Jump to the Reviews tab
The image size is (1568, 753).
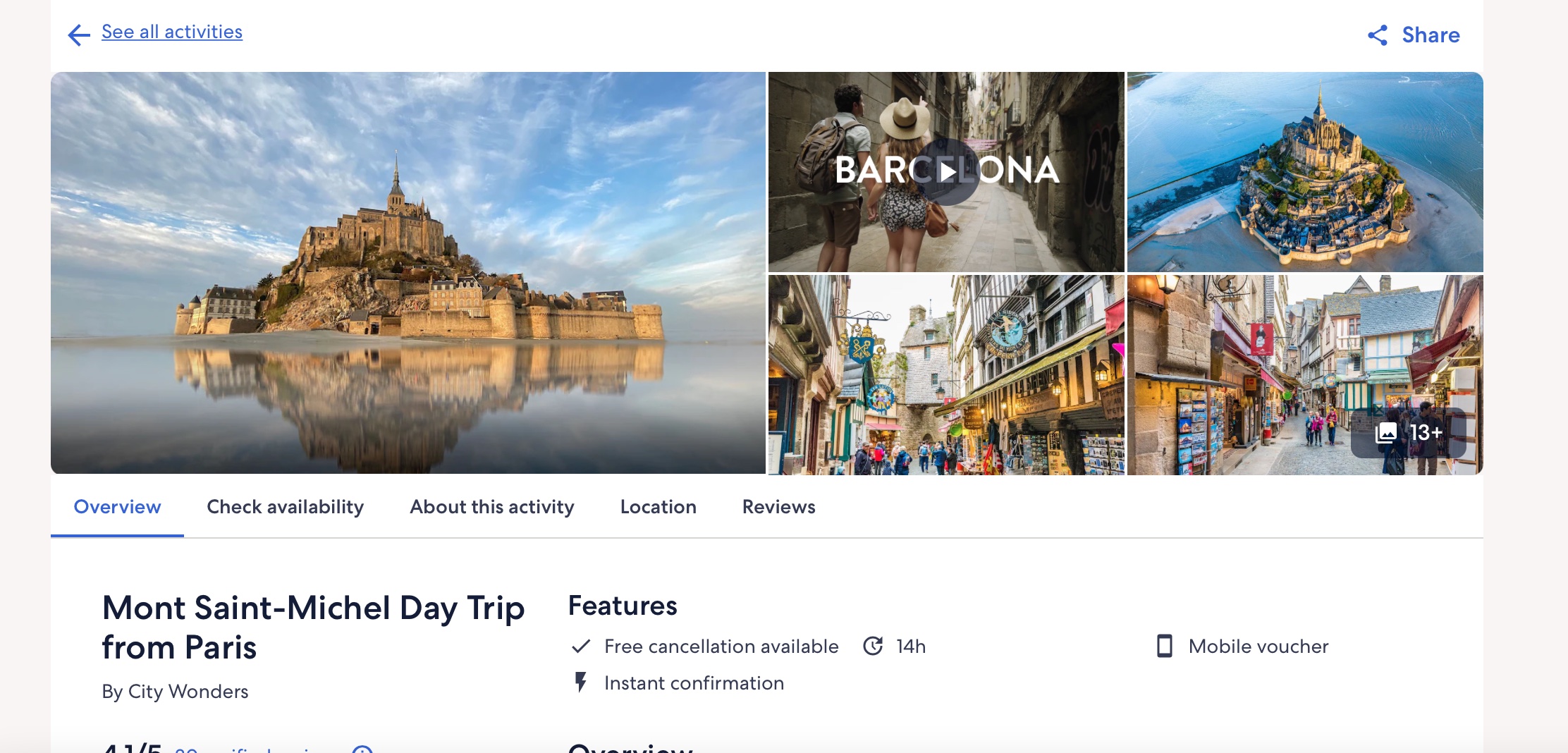coord(778,507)
